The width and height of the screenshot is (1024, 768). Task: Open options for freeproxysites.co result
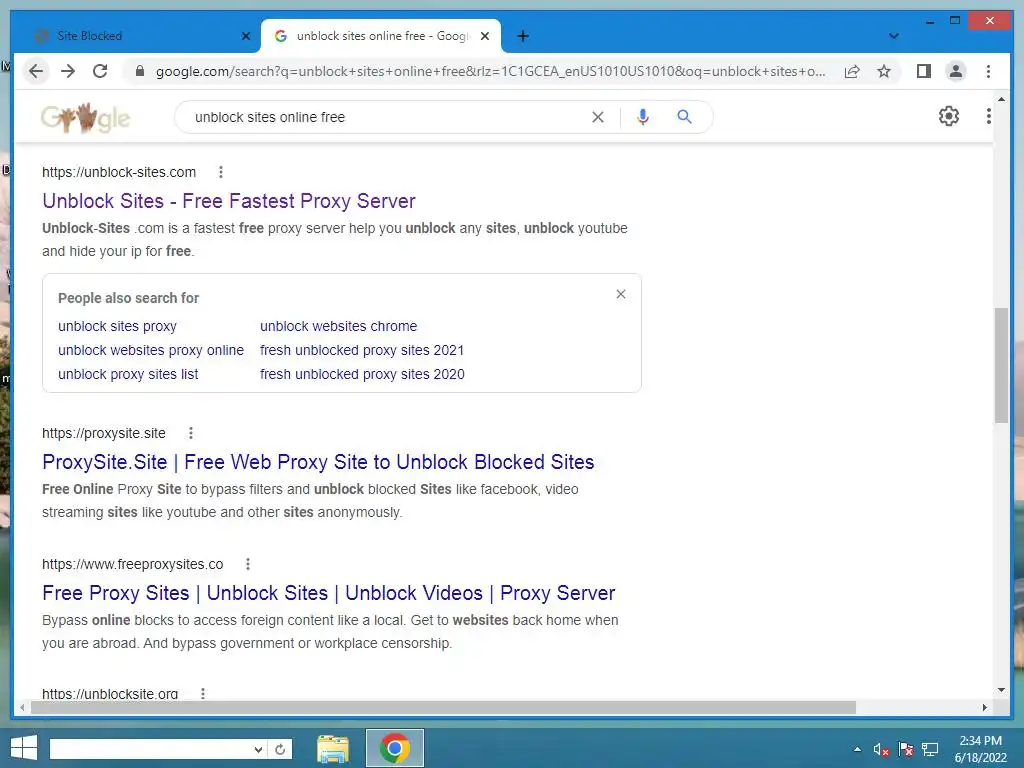[x=248, y=564]
